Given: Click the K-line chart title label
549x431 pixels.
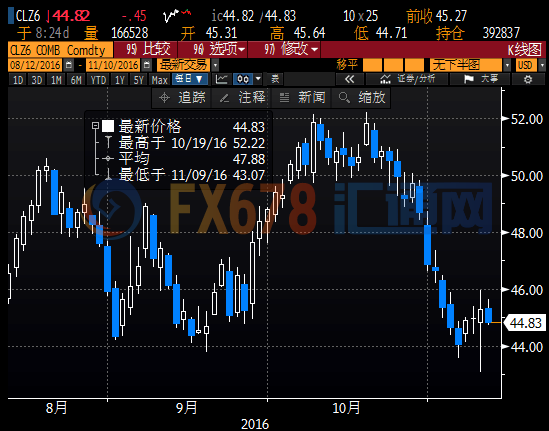Looking at the screenshot, I should [524, 50].
